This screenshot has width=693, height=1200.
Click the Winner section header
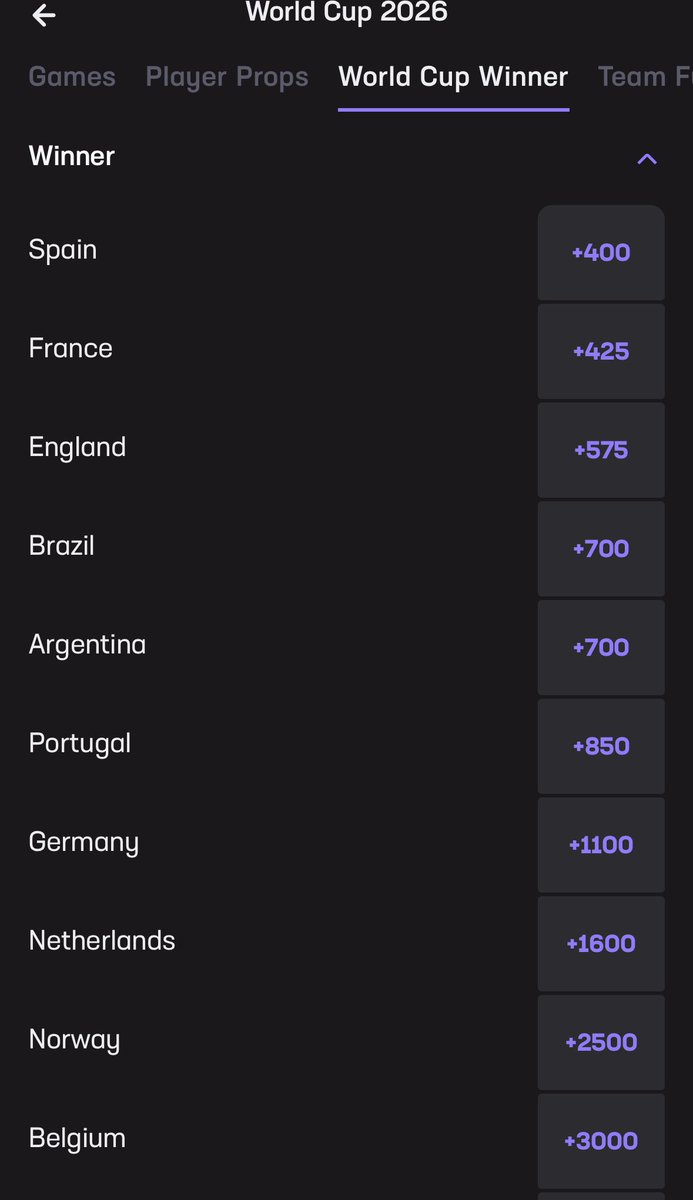tap(72, 156)
